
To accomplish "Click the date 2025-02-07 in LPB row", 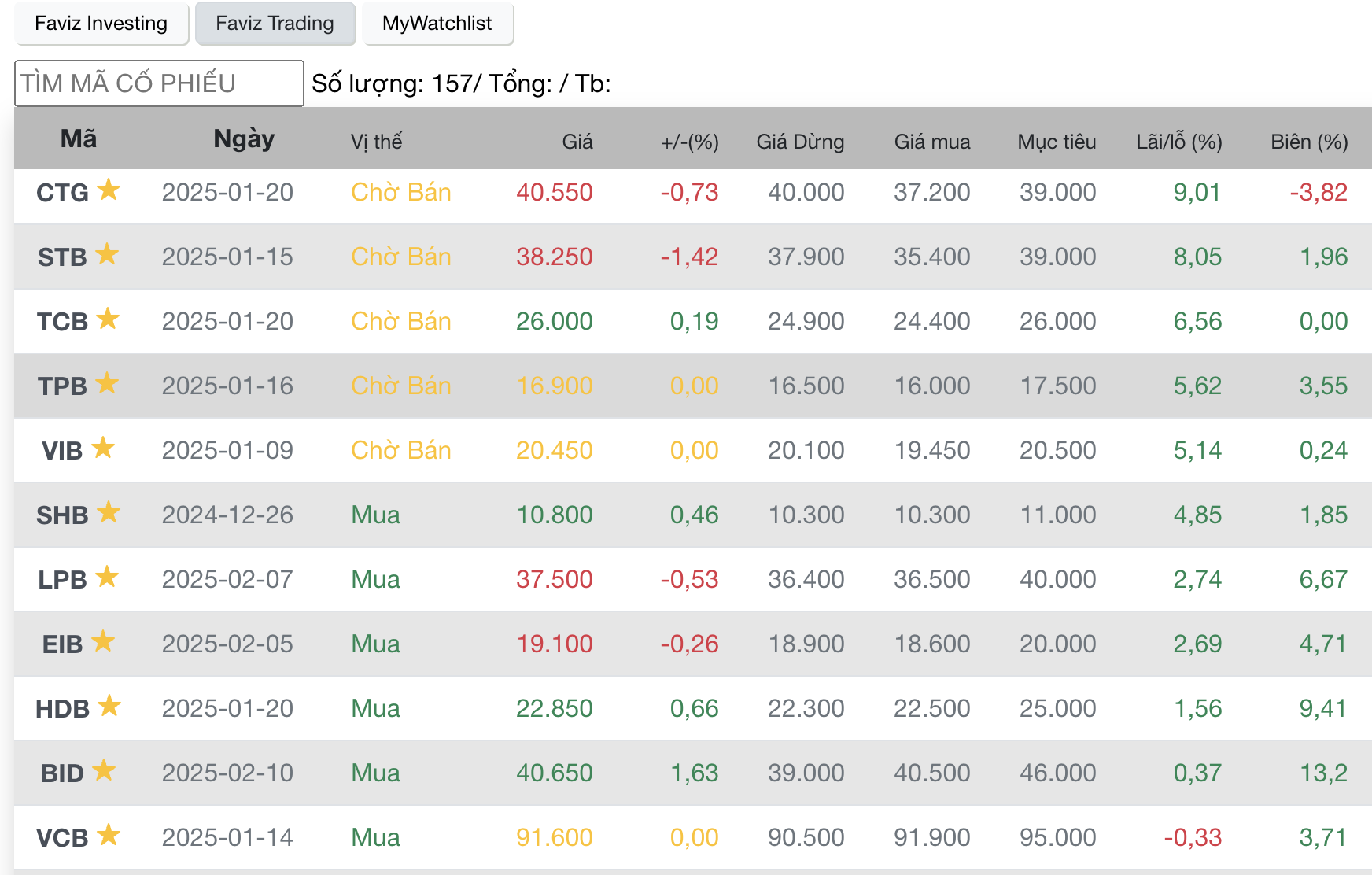I will click(x=227, y=580).
